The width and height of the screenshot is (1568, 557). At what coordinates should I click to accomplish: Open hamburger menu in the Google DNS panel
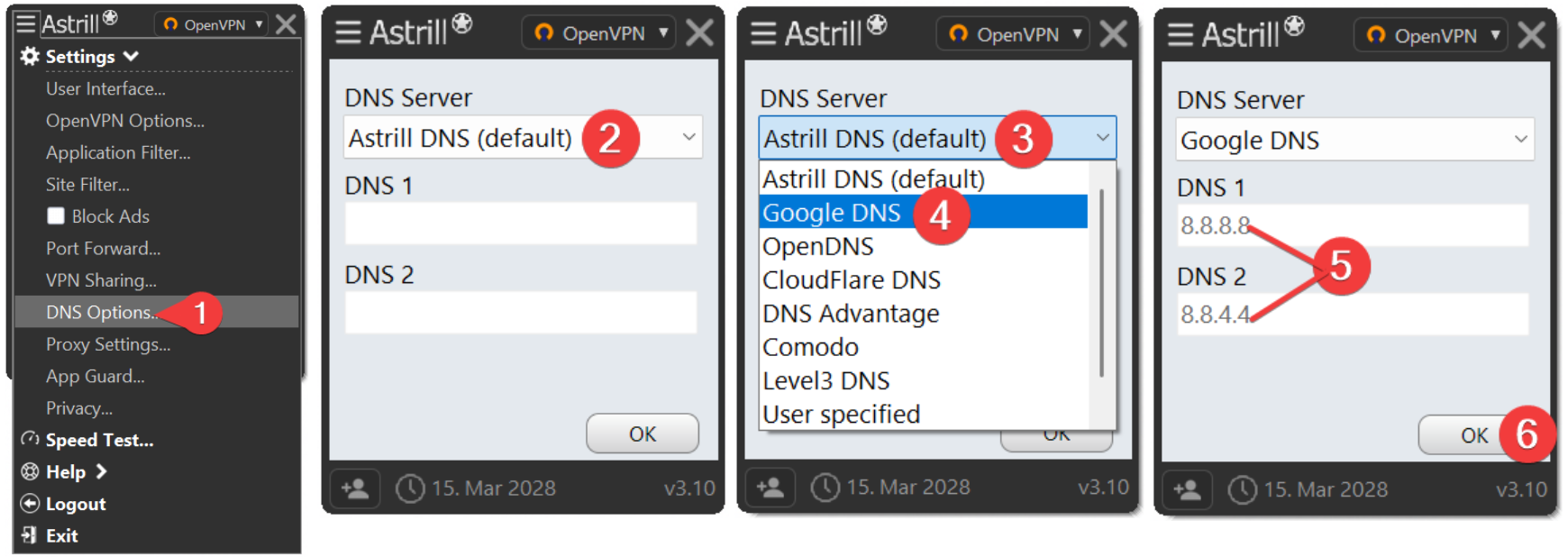[1181, 35]
